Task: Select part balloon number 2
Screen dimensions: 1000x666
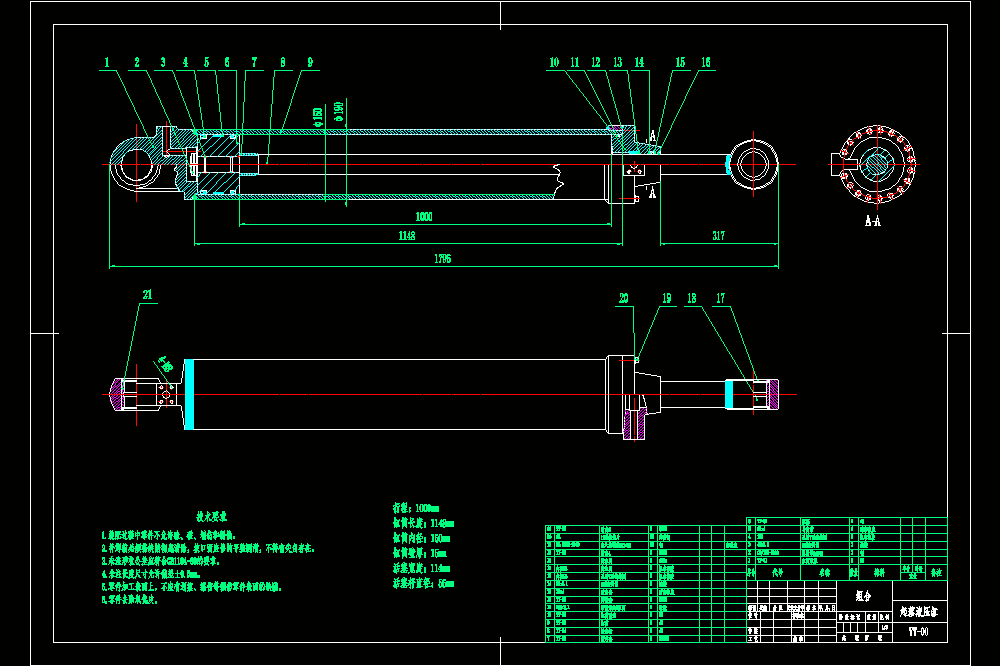Action: coord(137,63)
